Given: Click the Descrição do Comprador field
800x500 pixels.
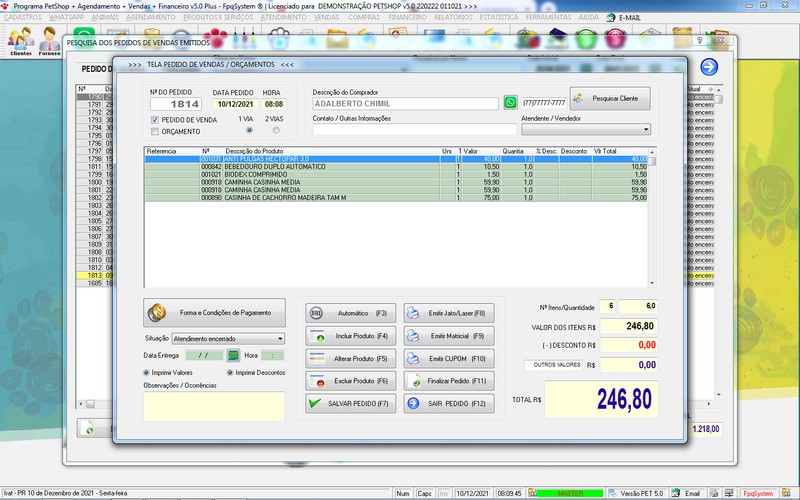Looking at the screenshot, I should point(406,104).
